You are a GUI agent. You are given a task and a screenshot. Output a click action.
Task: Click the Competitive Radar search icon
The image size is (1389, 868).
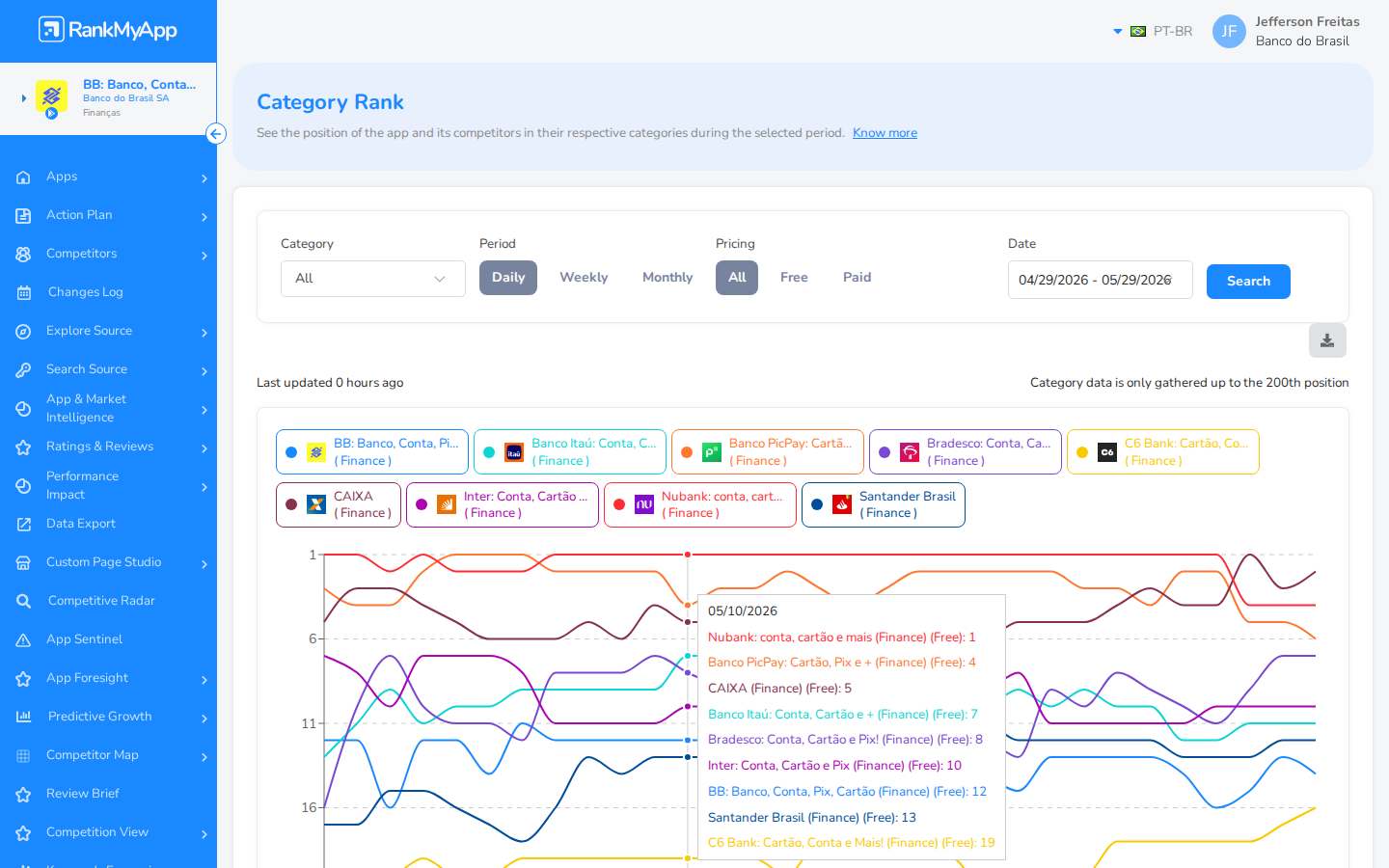click(x=24, y=601)
